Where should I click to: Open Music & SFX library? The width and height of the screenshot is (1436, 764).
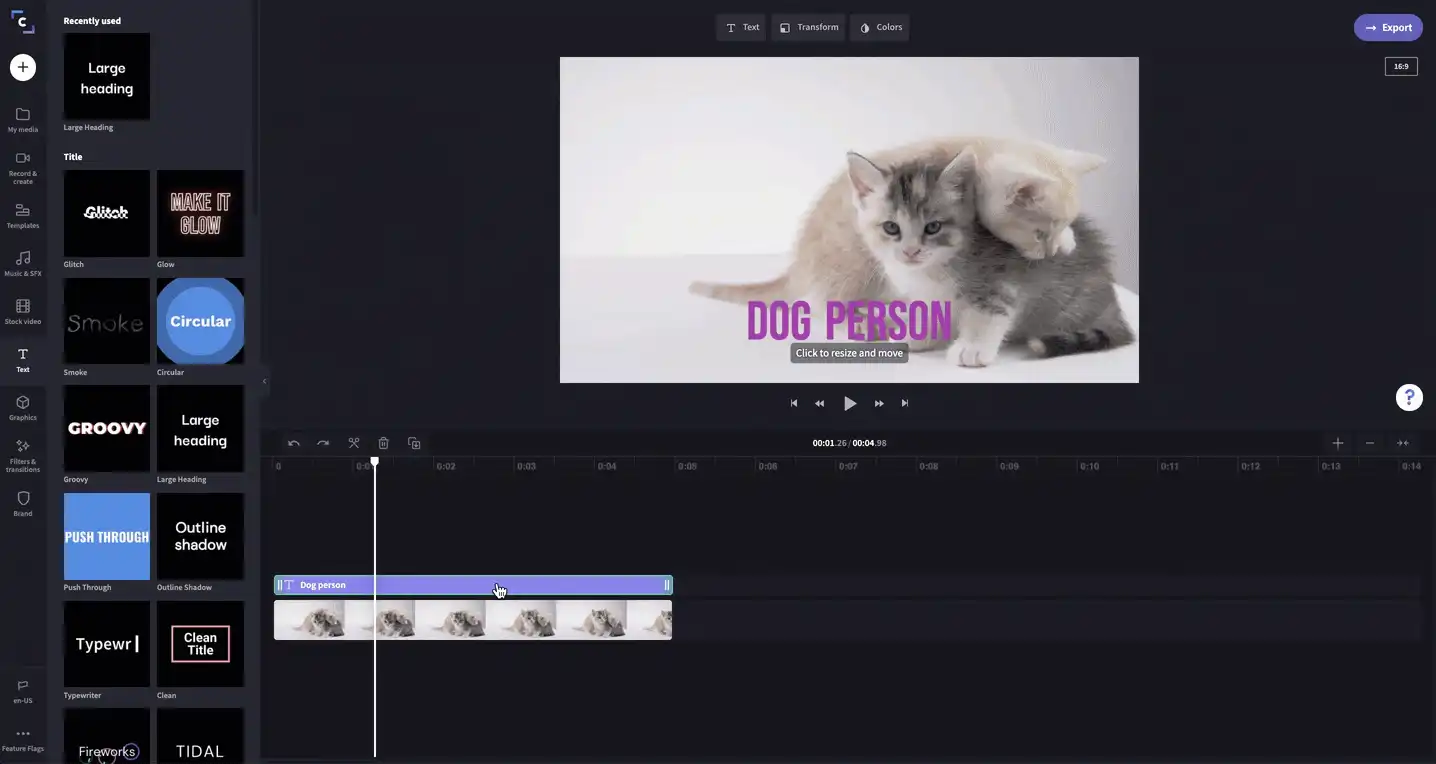pyautogui.click(x=23, y=264)
